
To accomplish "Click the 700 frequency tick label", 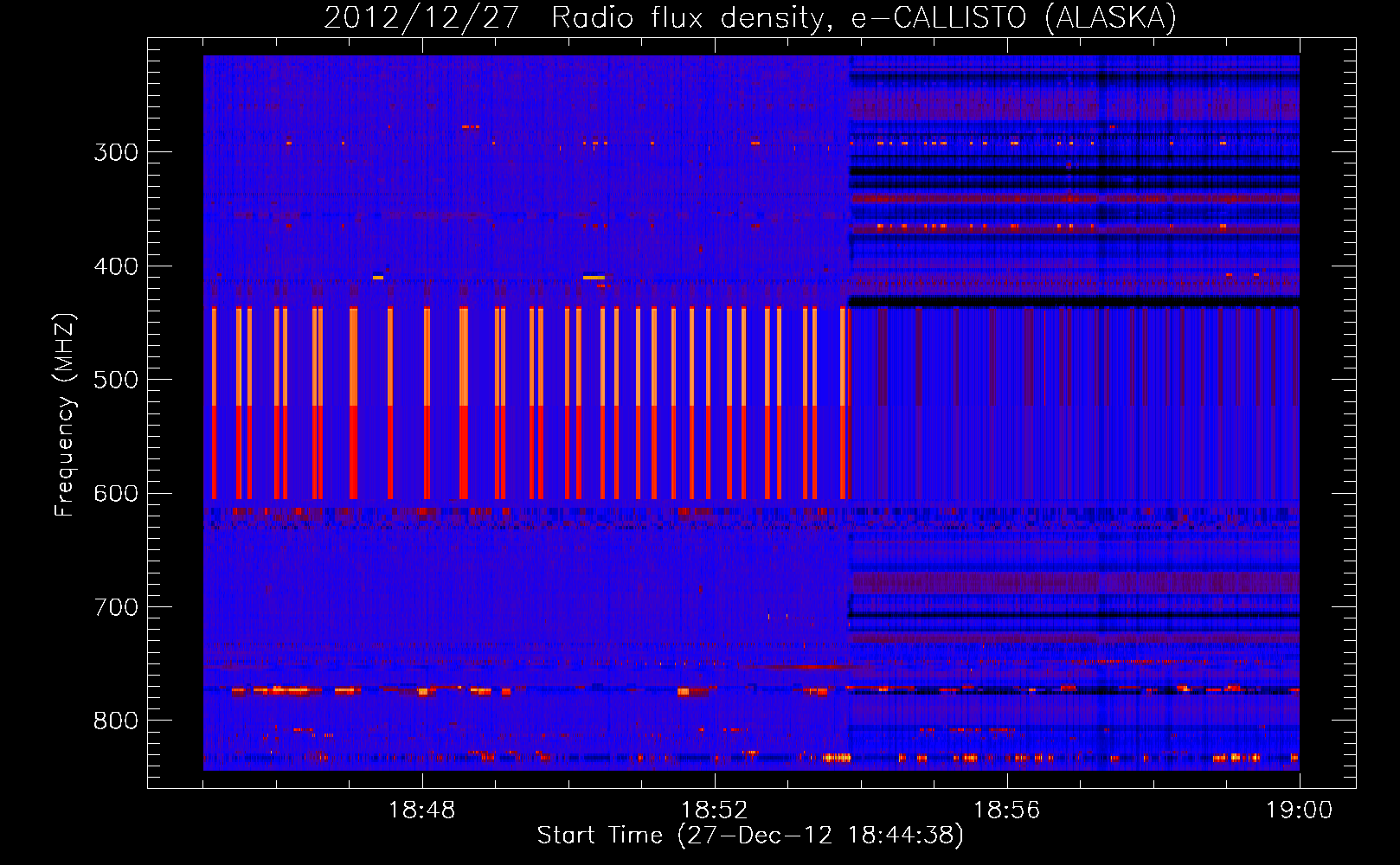I will 116,607.
